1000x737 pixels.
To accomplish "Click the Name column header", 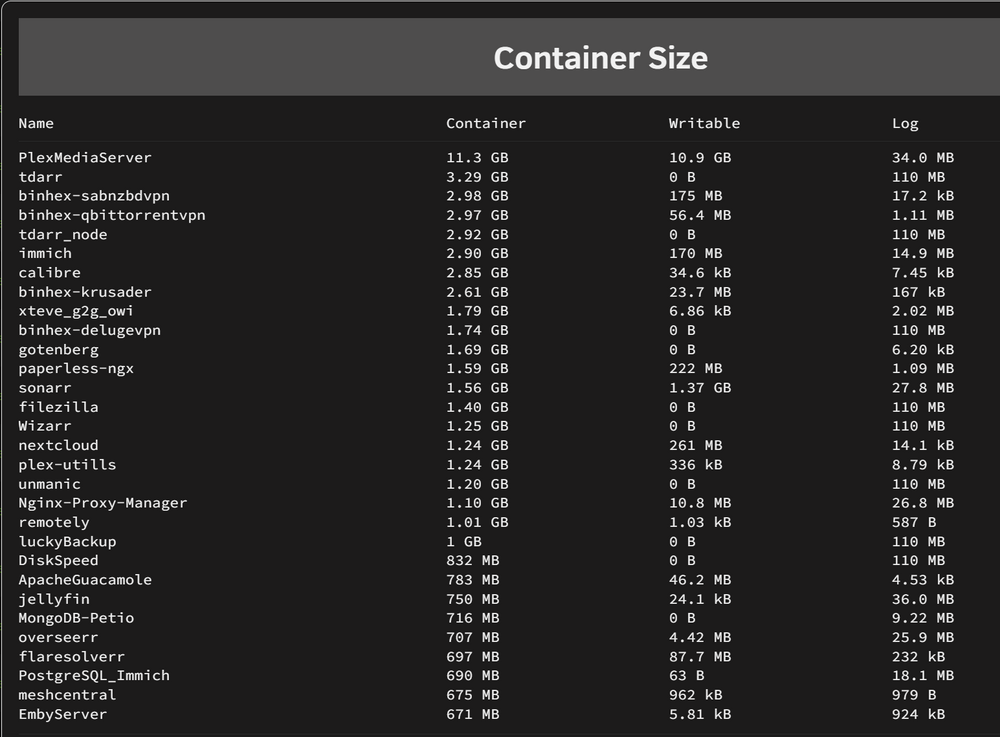I will point(36,123).
